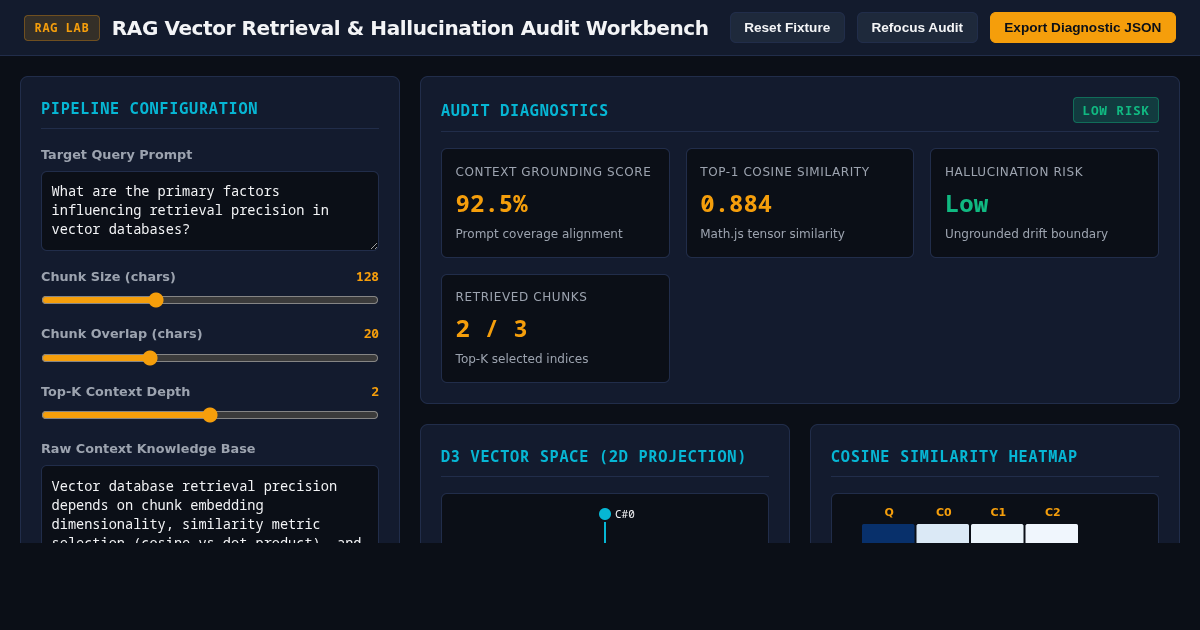Click the Raw Context Knowledge Base label
The width and height of the screenshot is (1200, 630).
point(148,449)
